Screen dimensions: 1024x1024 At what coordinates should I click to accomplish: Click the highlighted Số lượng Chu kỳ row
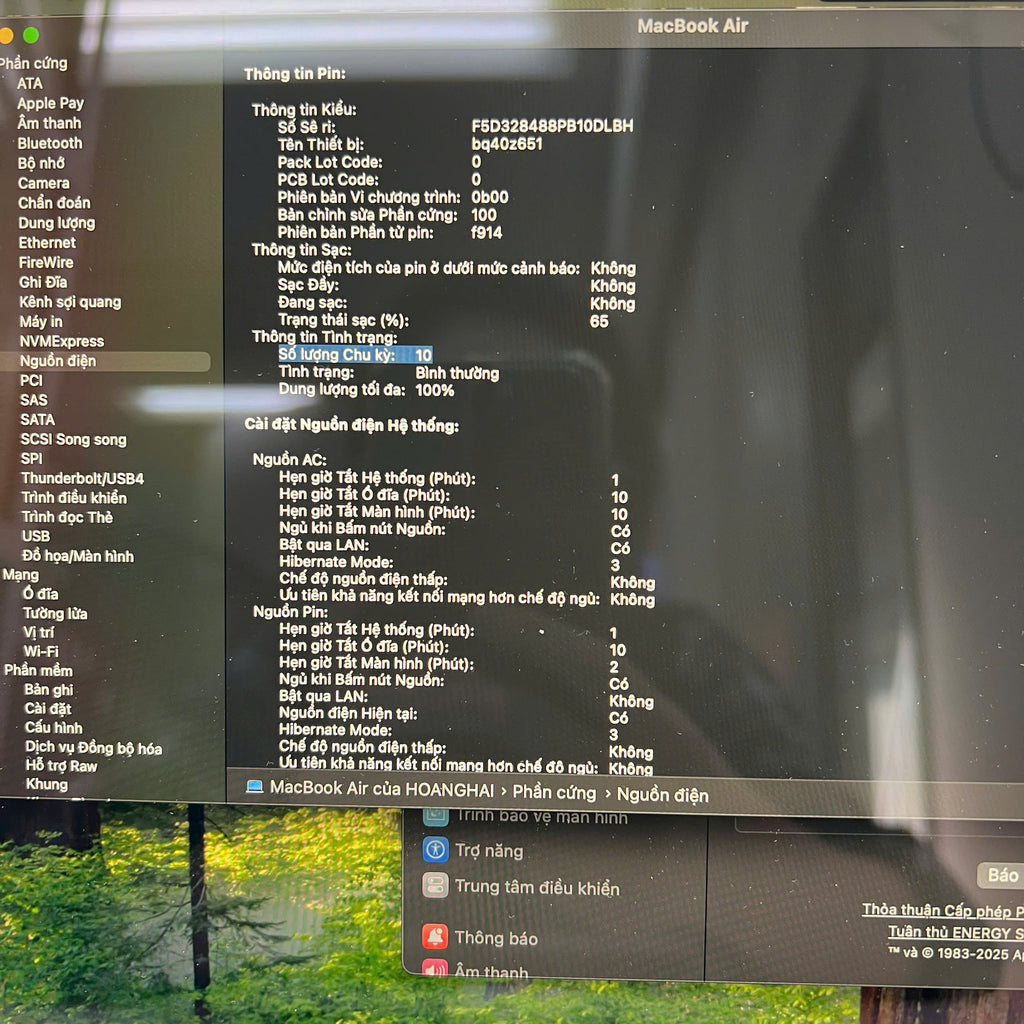(355, 355)
